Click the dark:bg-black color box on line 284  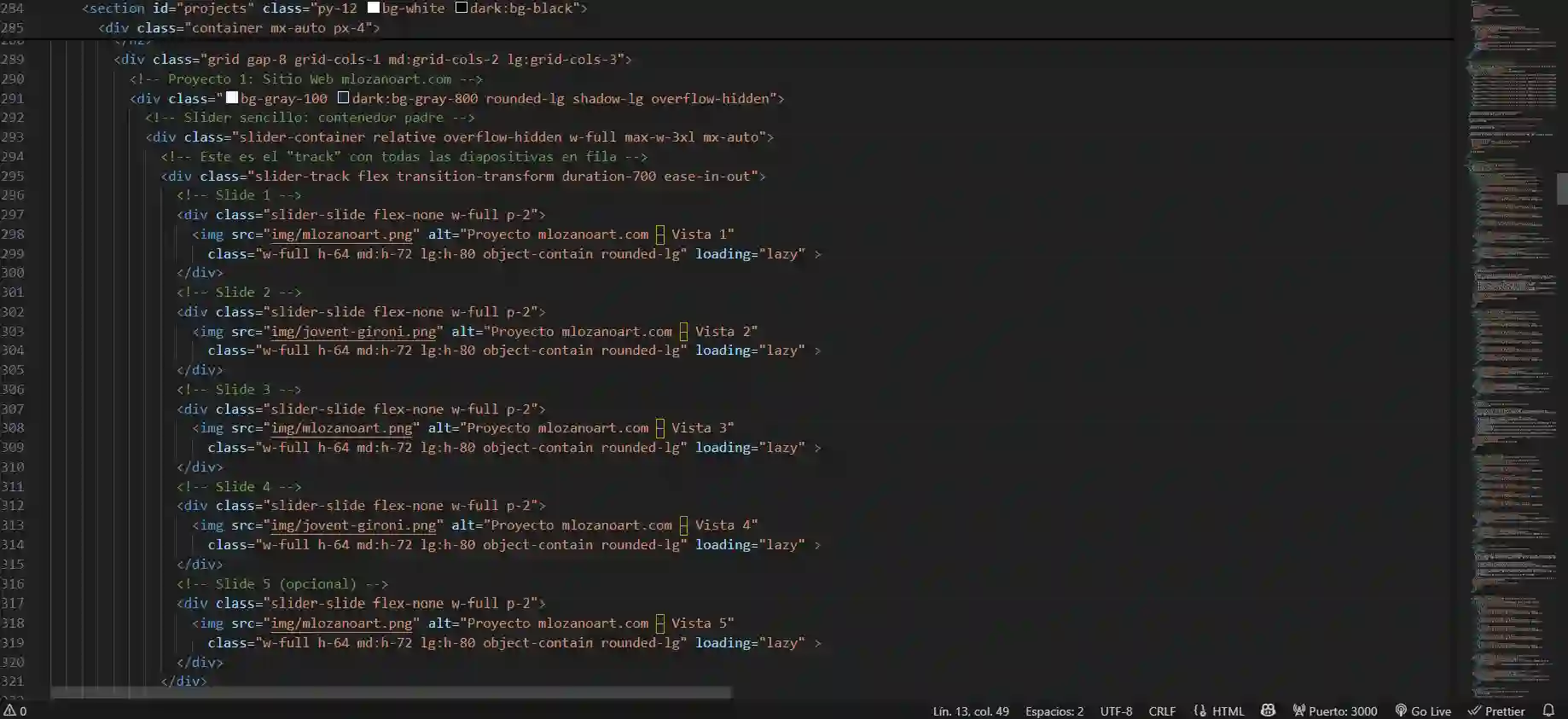(x=462, y=8)
